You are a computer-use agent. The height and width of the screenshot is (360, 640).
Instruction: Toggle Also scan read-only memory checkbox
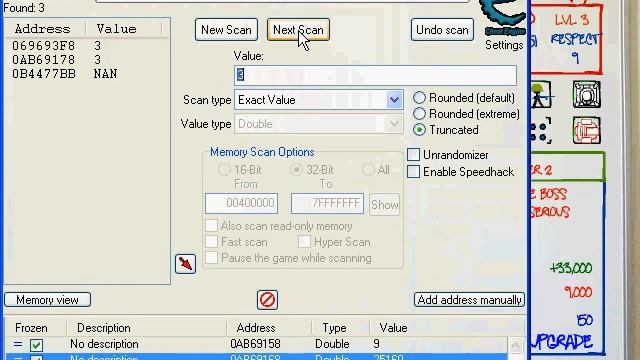click(211, 226)
